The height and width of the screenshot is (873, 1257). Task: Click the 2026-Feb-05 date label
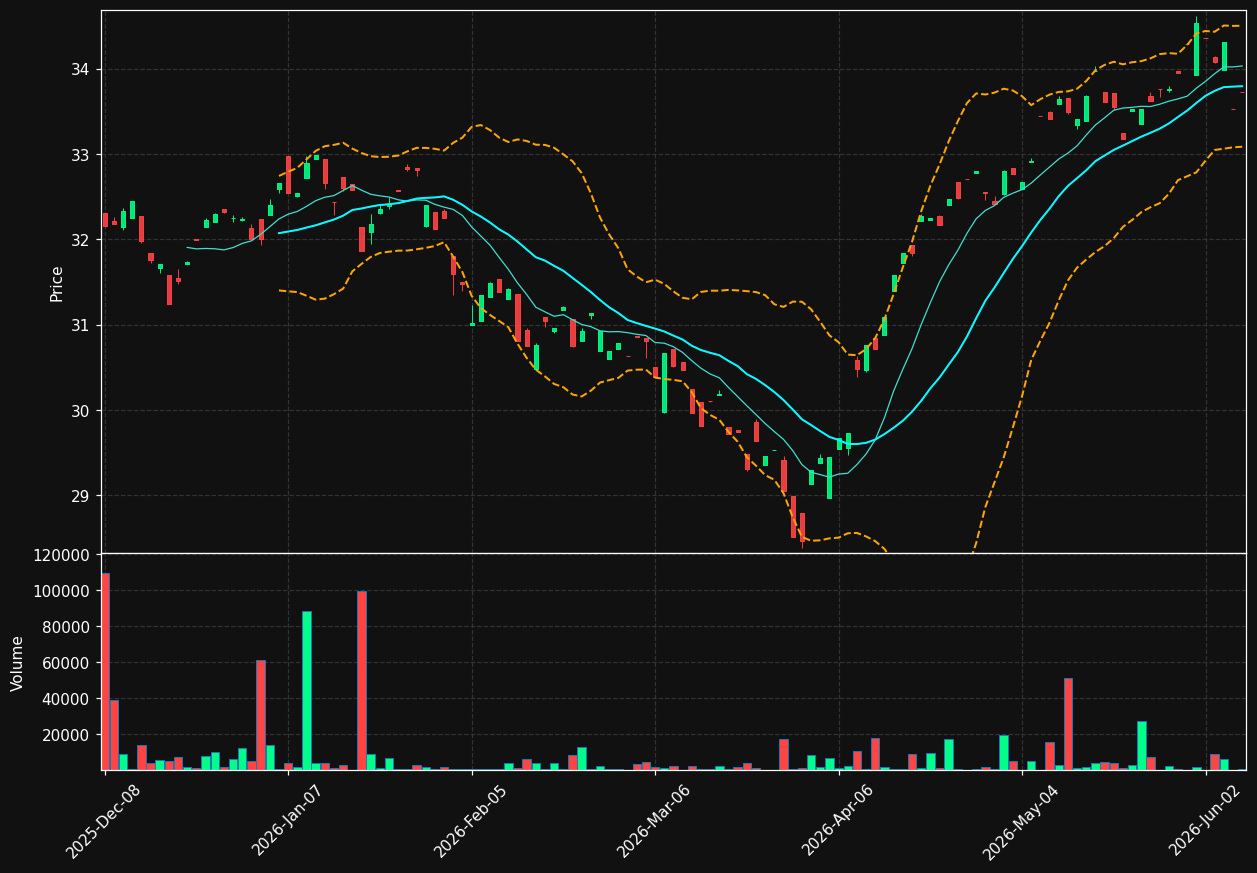coord(470,821)
